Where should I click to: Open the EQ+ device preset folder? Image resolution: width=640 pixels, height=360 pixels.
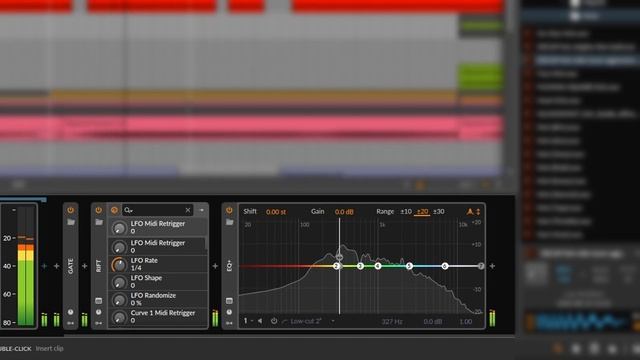pyautogui.click(x=229, y=222)
